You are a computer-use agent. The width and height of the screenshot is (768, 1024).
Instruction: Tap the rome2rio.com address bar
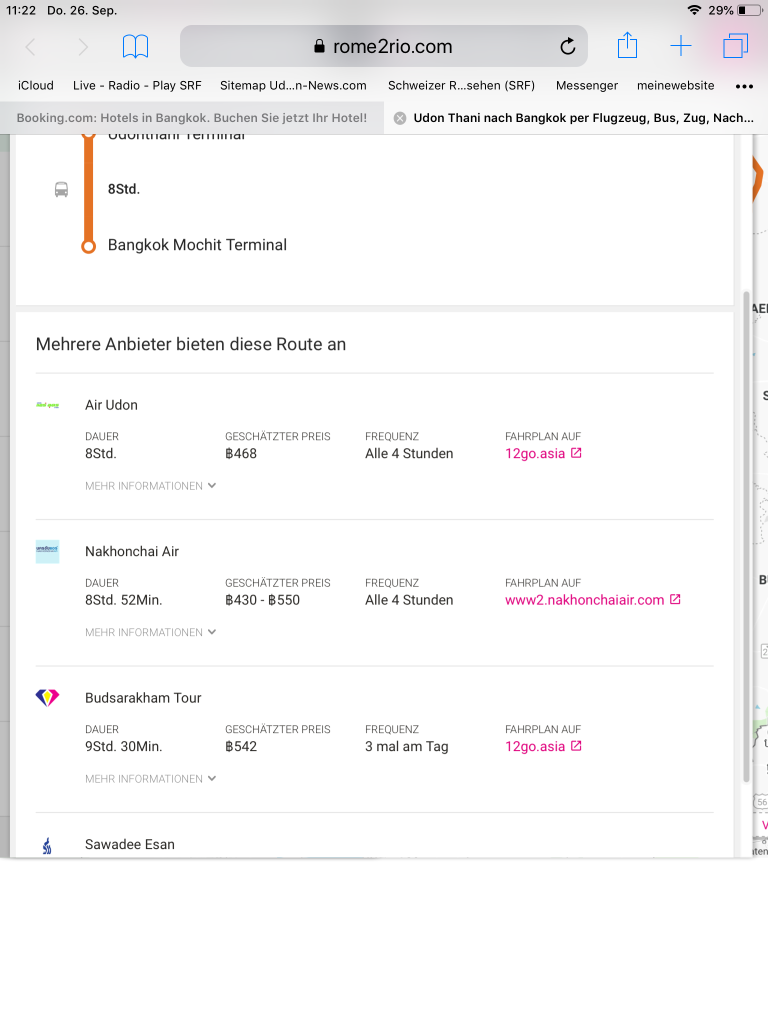coord(383,47)
